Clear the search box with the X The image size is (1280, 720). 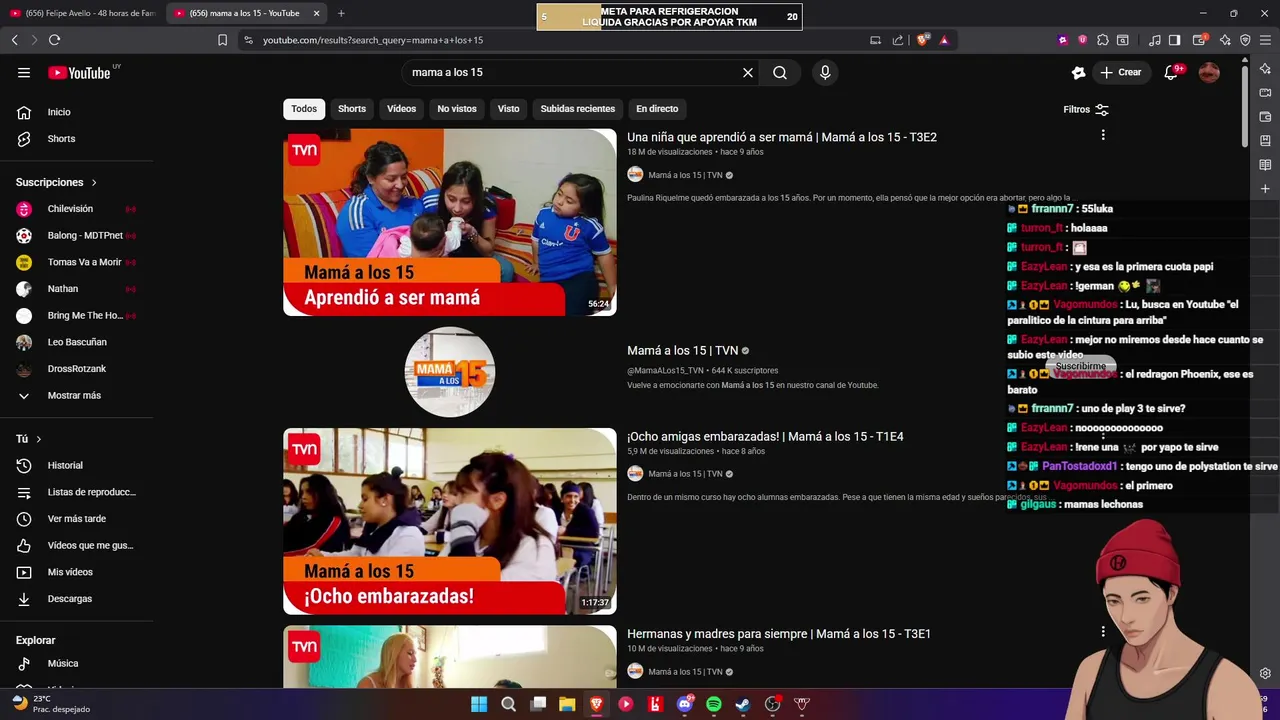747,72
